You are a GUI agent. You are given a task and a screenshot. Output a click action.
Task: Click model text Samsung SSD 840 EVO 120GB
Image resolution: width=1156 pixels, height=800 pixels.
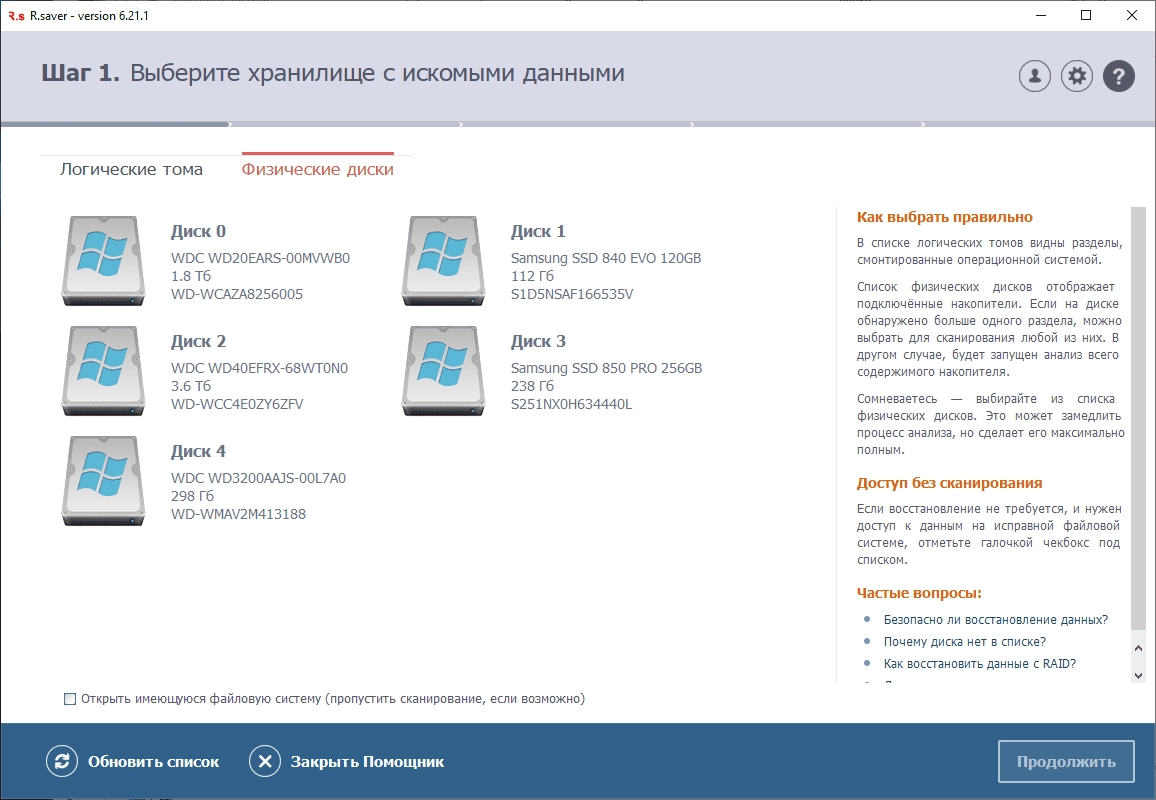tap(606, 258)
